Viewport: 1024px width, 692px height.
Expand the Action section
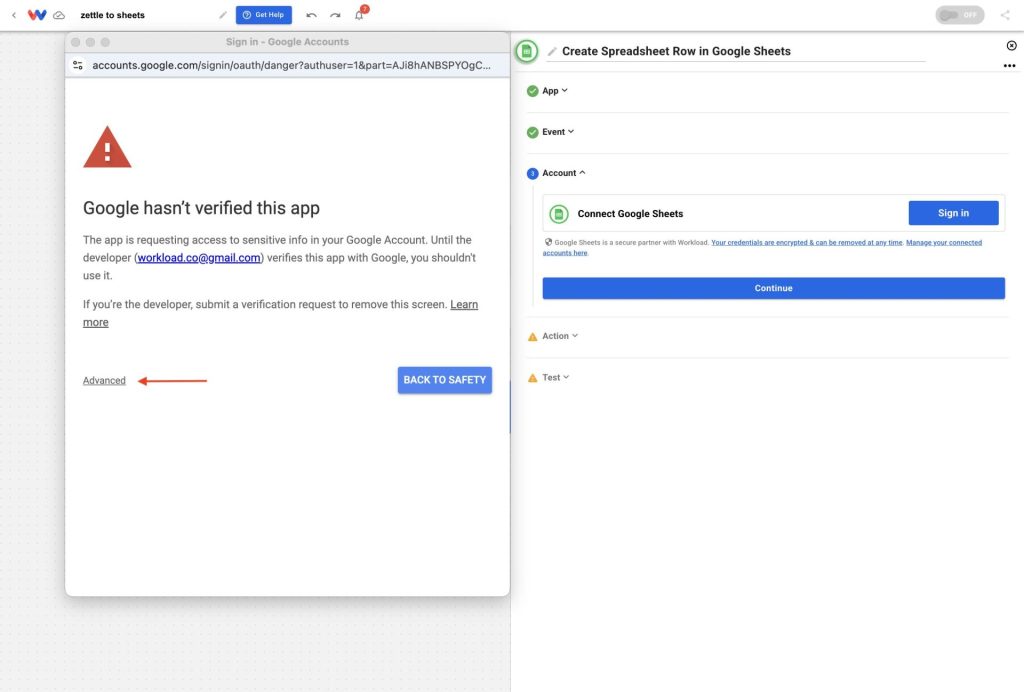pos(560,336)
